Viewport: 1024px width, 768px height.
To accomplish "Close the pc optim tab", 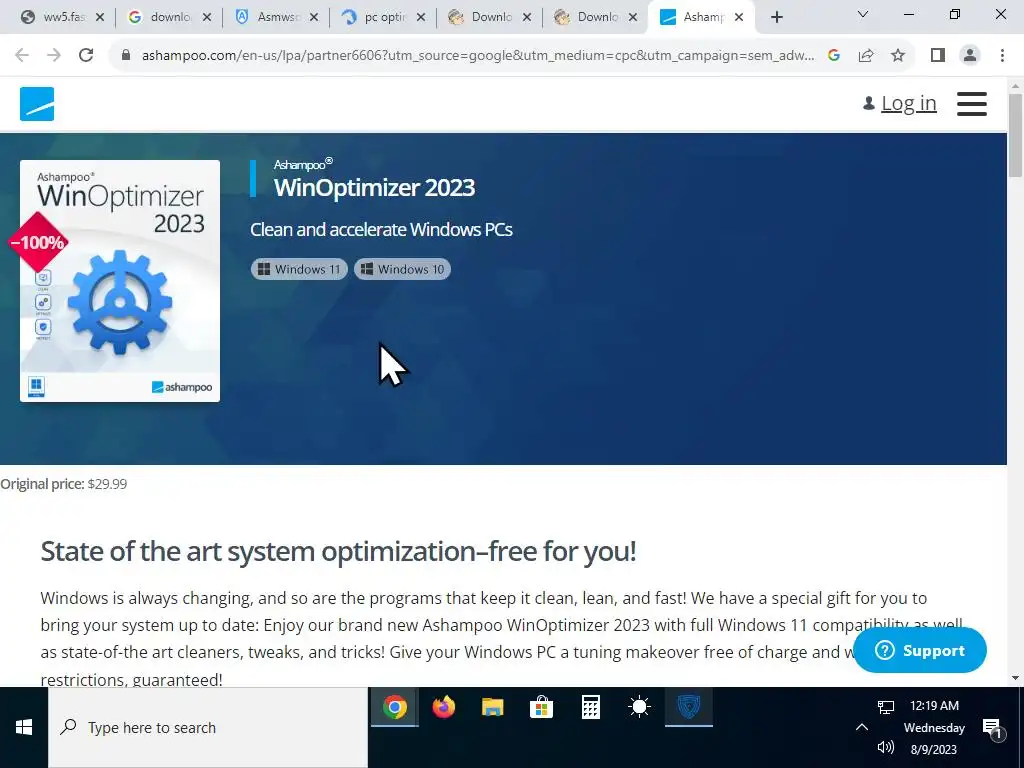I will pos(421,18).
